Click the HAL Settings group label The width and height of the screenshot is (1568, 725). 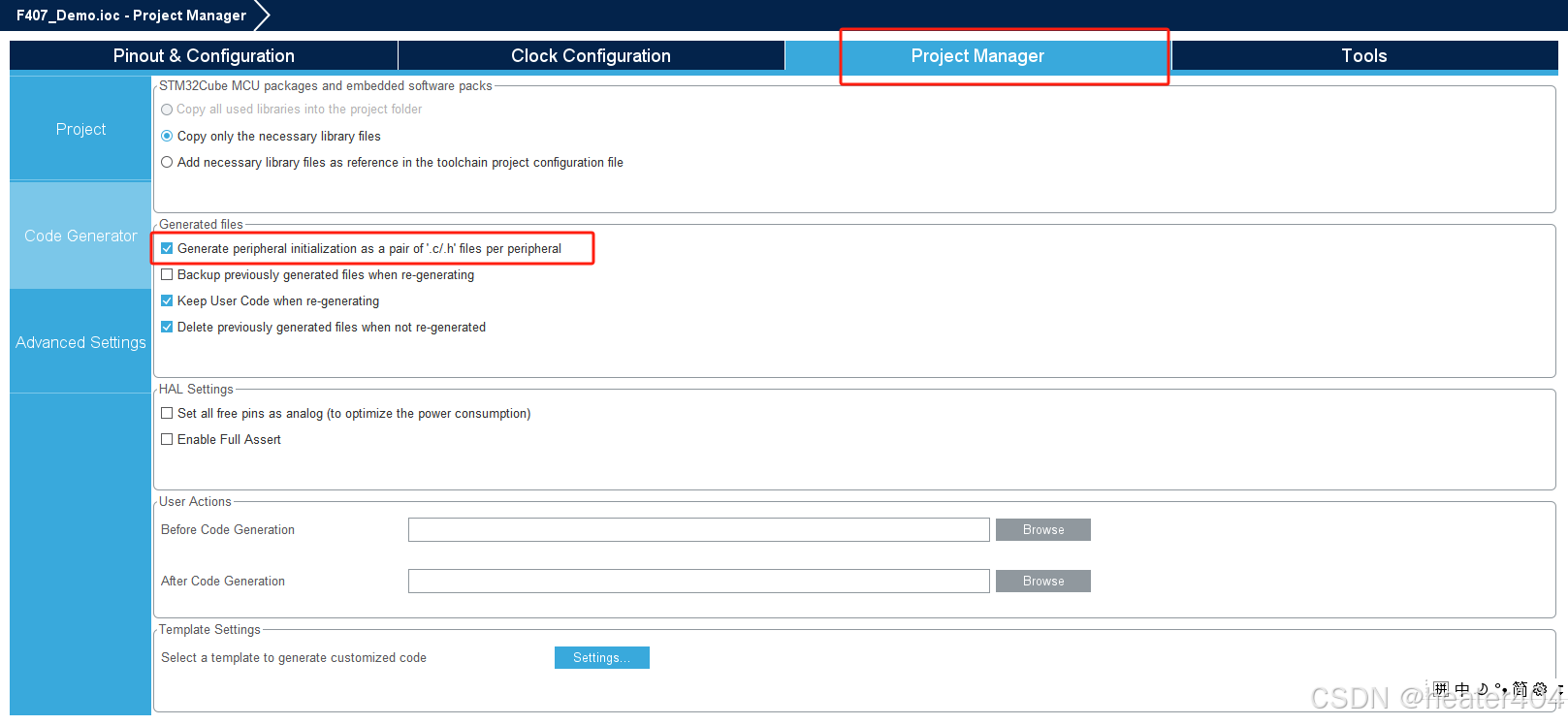point(196,390)
